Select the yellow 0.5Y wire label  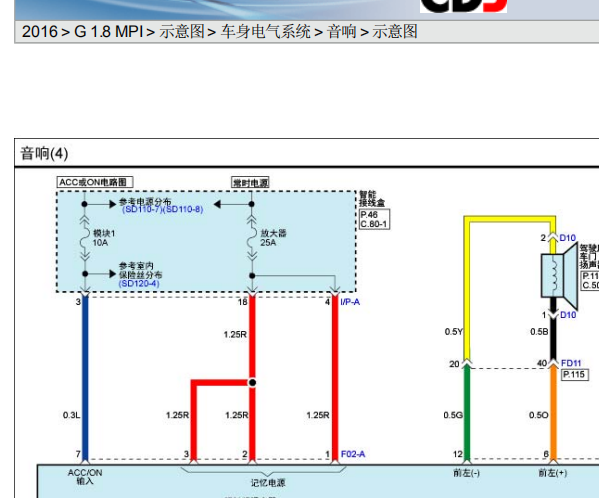(454, 331)
